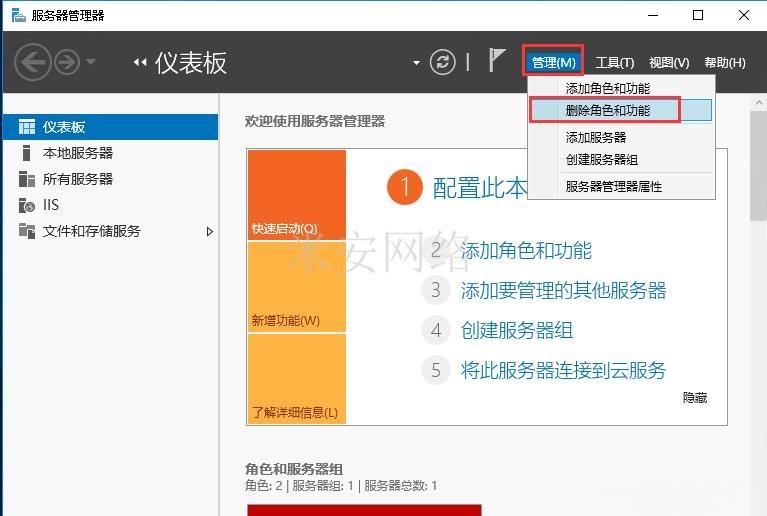Click the 服务器管理器 title bar app icon

[19, 15]
